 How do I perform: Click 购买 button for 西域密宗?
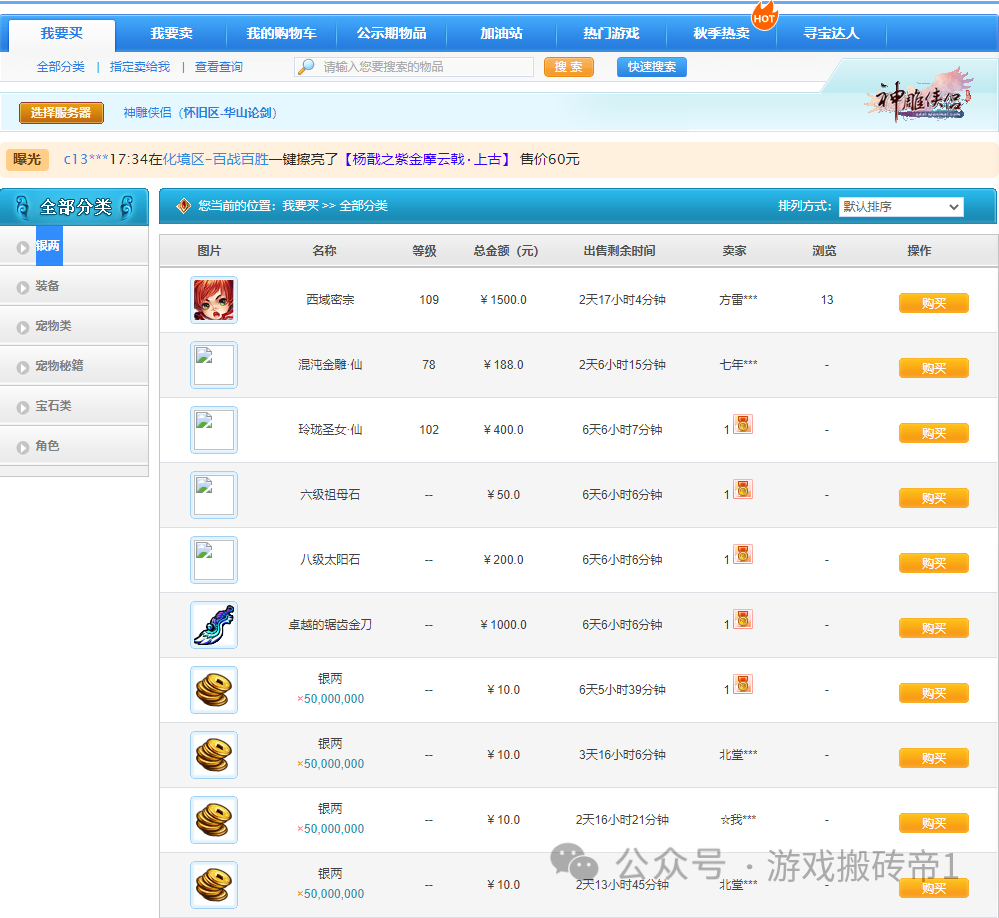[x=933, y=303]
